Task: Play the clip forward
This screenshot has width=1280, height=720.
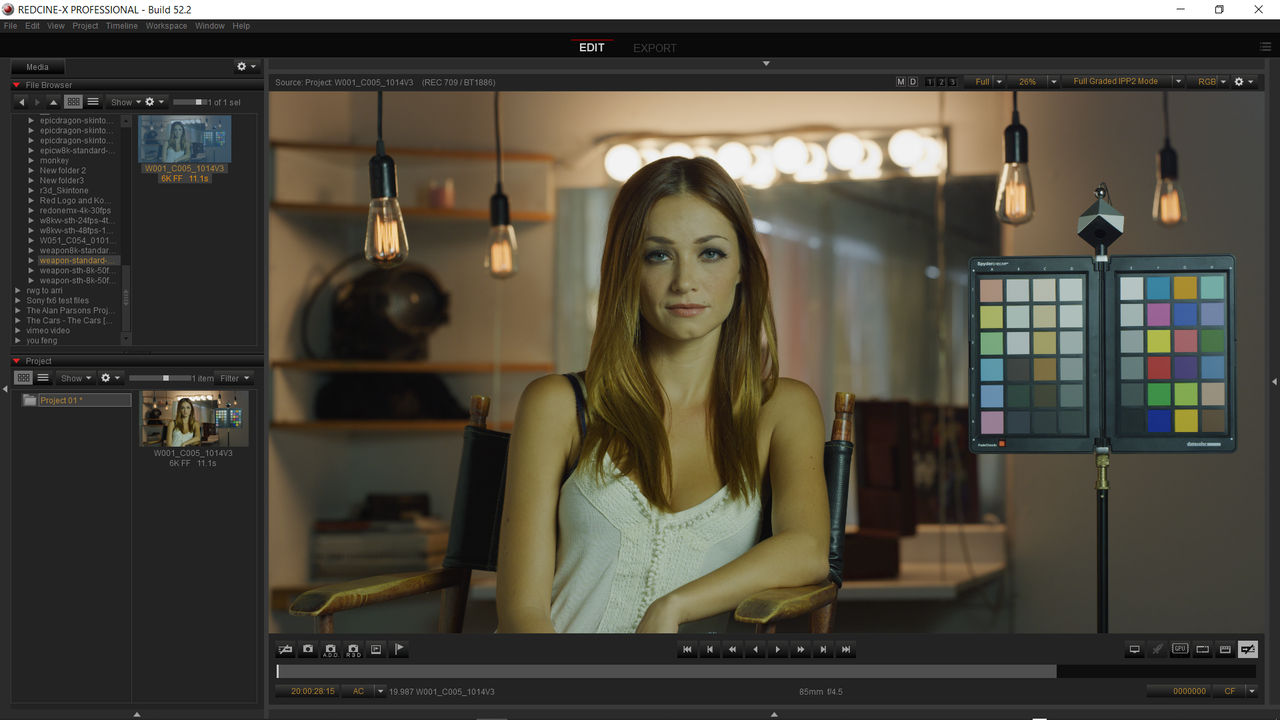Action: point(778,650)
